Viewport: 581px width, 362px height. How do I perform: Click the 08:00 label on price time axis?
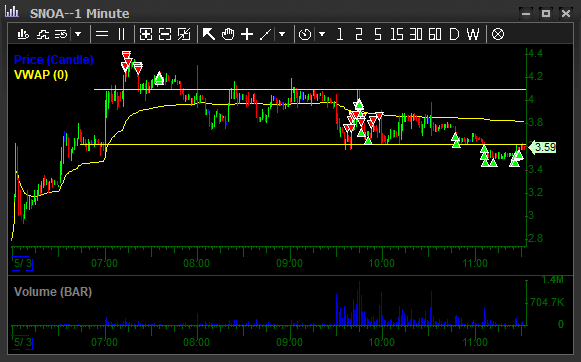[196, 263]
